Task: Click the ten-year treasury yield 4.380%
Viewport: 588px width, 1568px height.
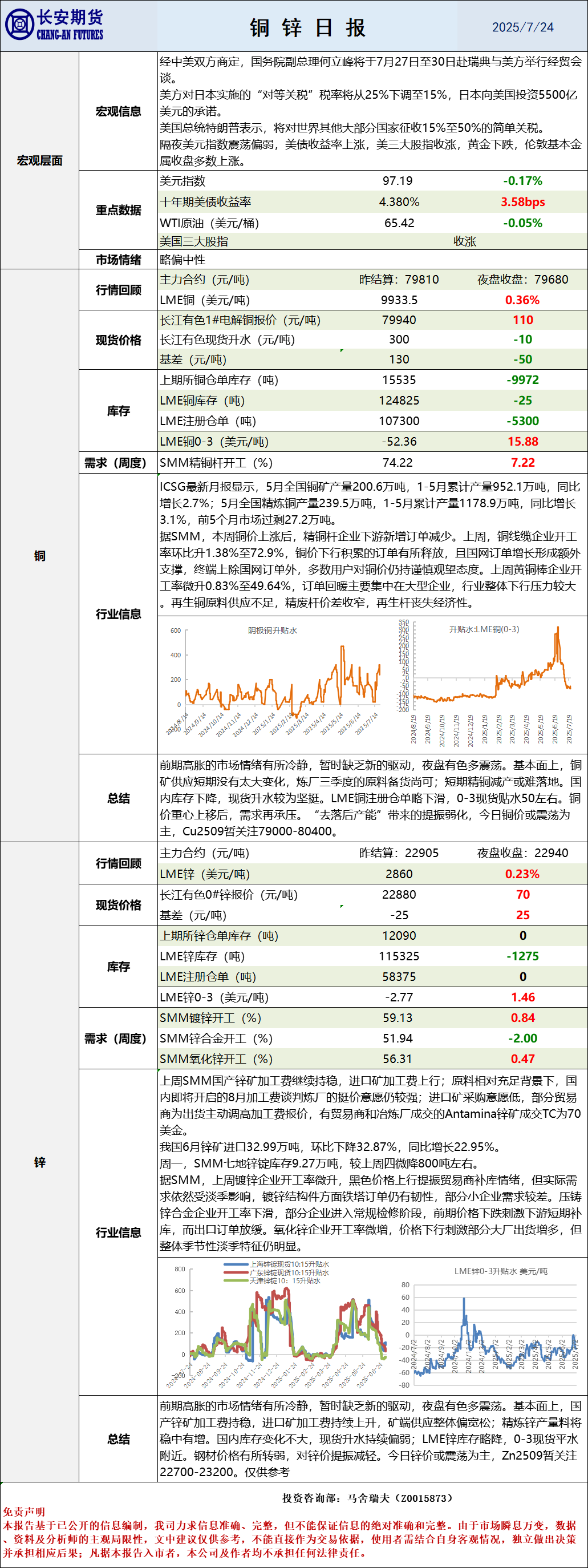Action: (399, 202)
